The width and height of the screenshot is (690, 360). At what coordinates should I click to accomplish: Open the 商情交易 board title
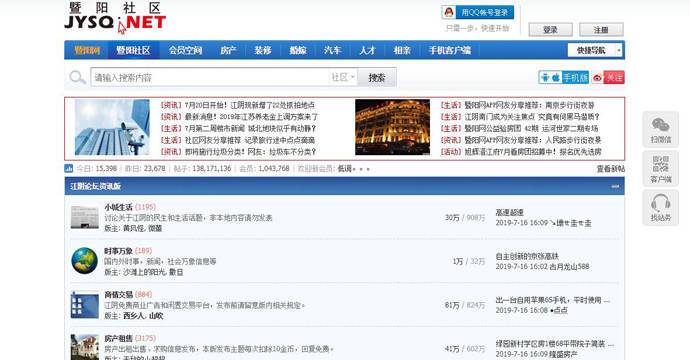pyautogui.click(x=118, y=294)
